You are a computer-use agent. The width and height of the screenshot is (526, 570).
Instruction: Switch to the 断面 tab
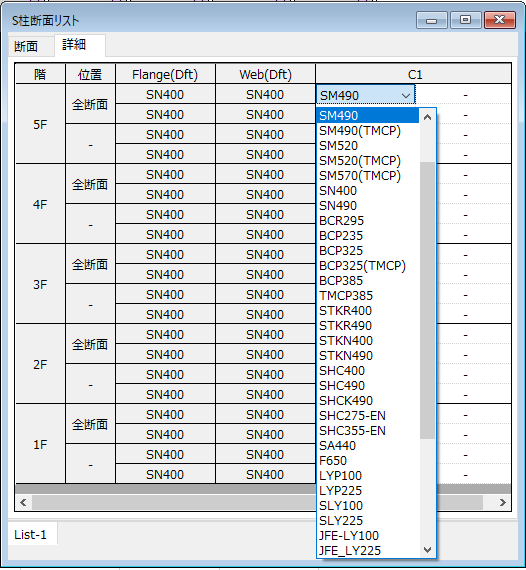coord(26,47)
